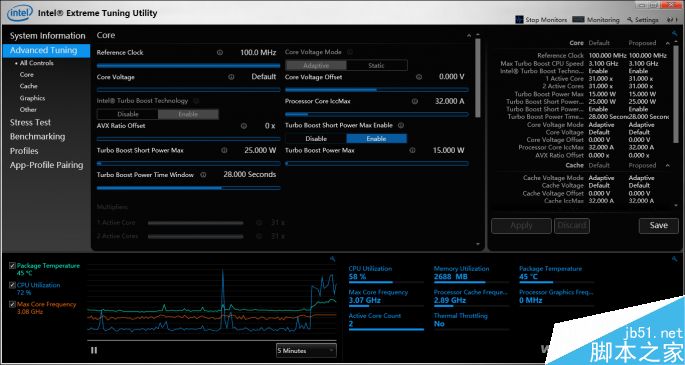Screen dimensions: 685x365
Task: Uncheck the Package Temperature graph checkbox
Action: (12, 265)
